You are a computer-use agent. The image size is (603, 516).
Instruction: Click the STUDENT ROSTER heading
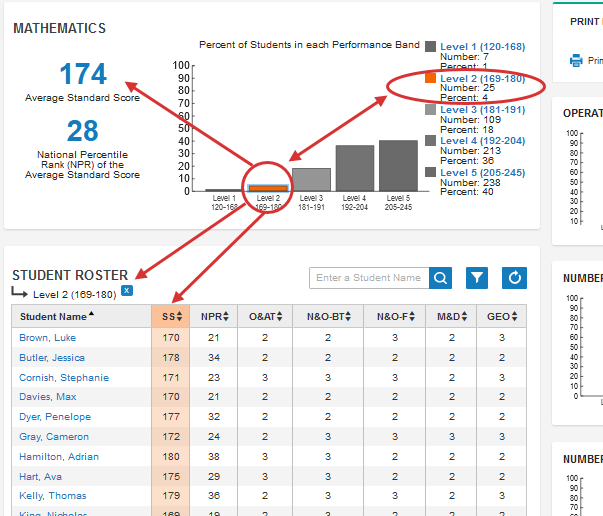(70, 275)
